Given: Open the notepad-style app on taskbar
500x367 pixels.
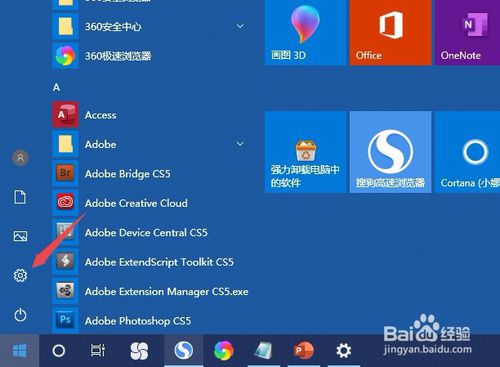Looking at the screenshot, I should [x=263, y=351].
